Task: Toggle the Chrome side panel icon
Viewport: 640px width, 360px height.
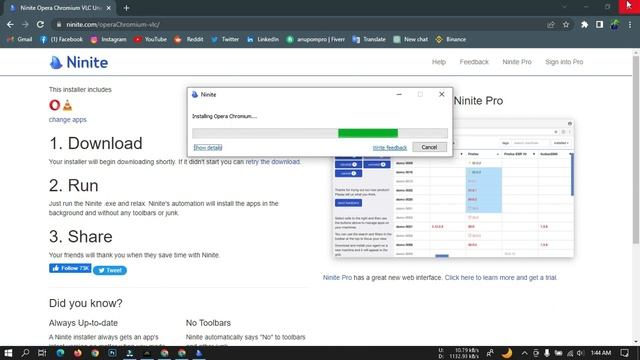Action: (x=599, y=24)
